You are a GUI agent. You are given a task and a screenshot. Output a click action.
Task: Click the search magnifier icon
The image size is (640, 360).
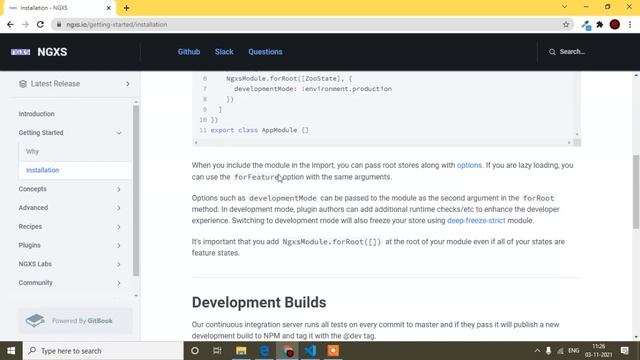pos(552,52)
